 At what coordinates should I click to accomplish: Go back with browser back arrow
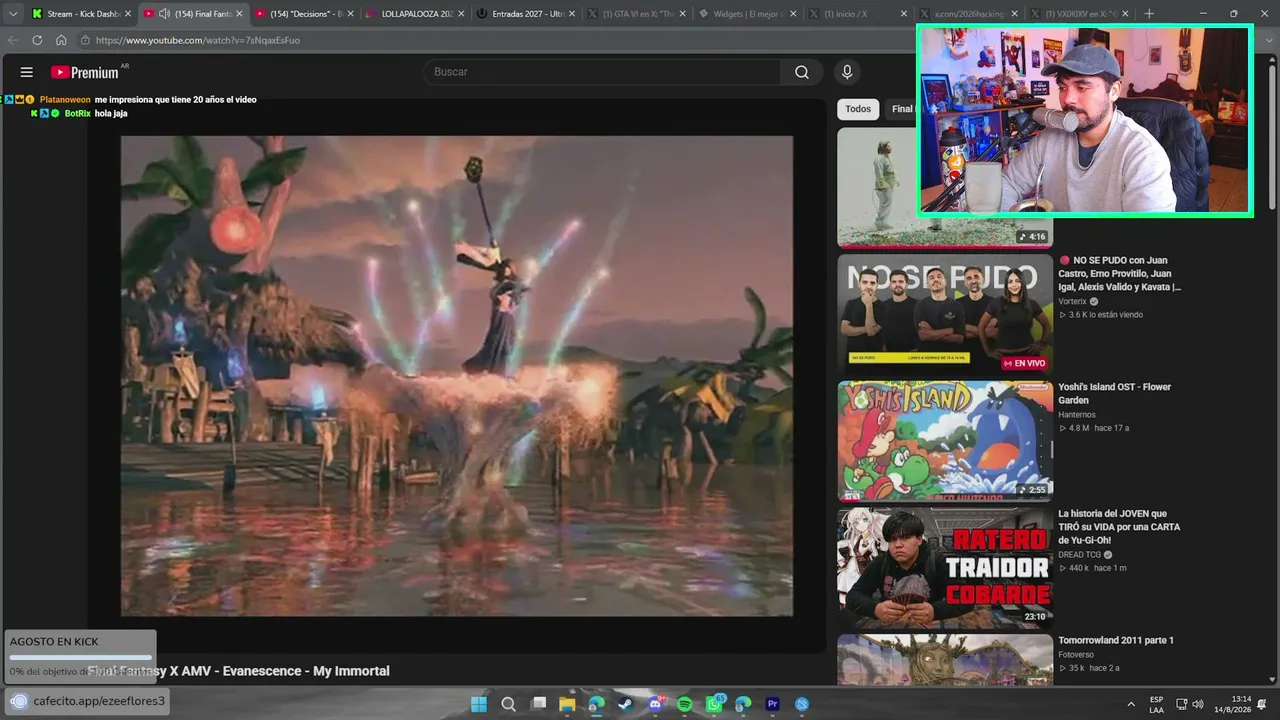(x=13, y=40)
